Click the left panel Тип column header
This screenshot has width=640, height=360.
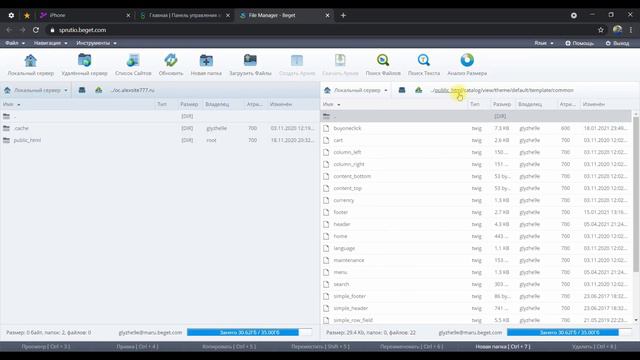(162, 104)
